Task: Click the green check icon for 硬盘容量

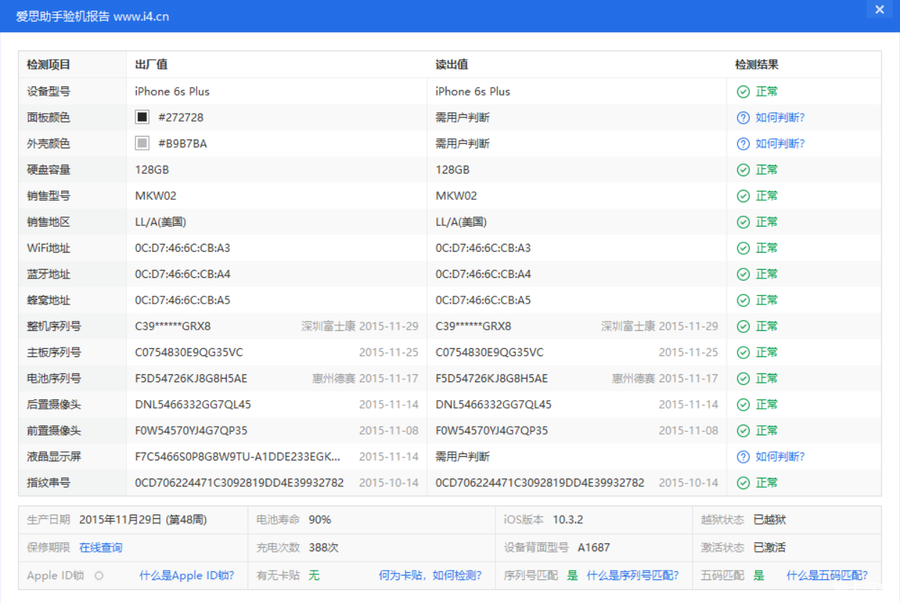Action: (743, 170)
